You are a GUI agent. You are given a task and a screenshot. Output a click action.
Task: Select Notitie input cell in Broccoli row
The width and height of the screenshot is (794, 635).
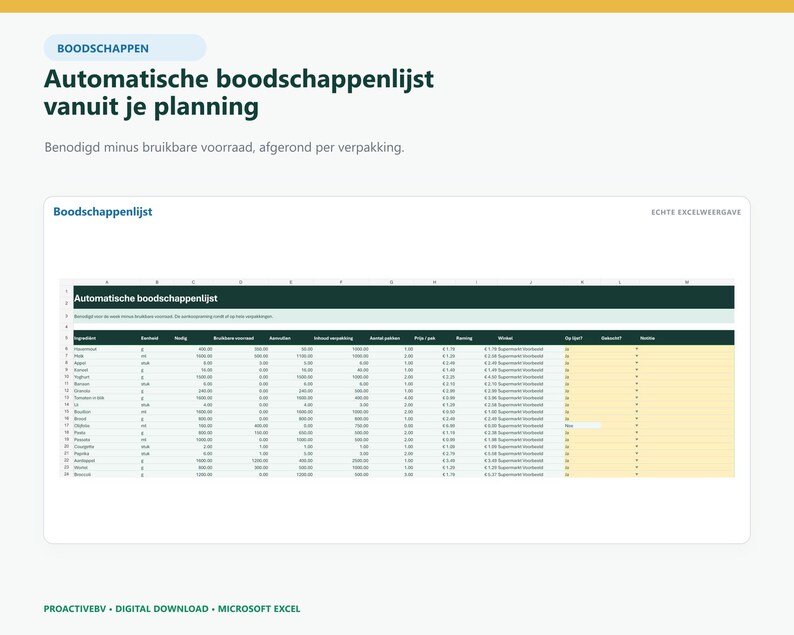click(687, 474)
